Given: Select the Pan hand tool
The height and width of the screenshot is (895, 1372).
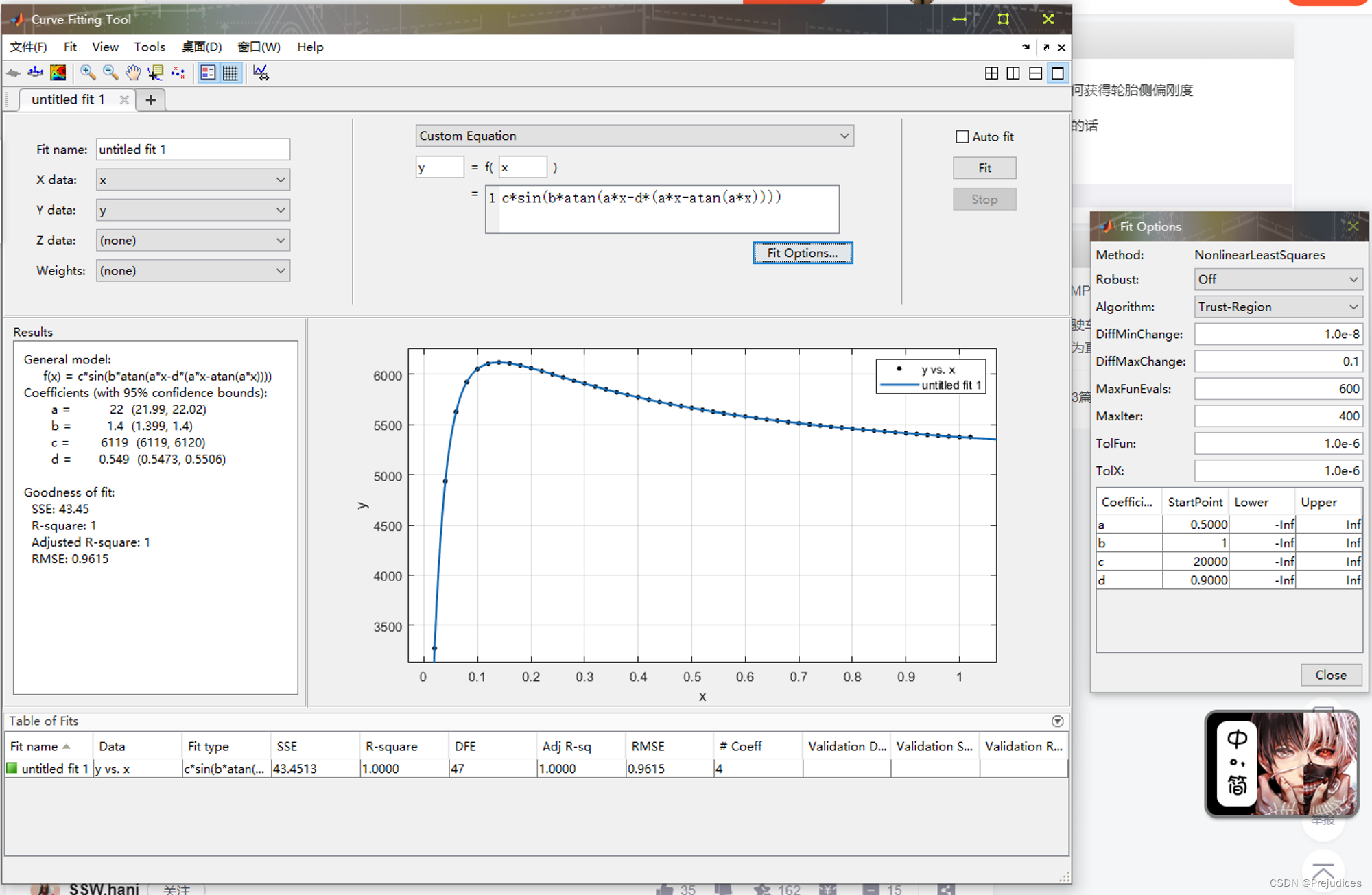Looking at the screenshot, I should click(x=132, y=73).
